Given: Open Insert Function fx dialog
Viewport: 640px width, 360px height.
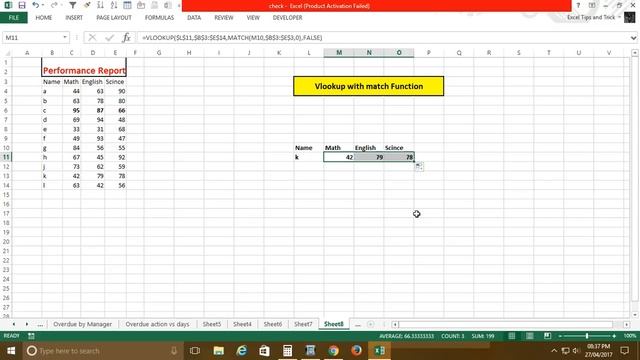Looking at the screenshot, I should tap(126, 38).
